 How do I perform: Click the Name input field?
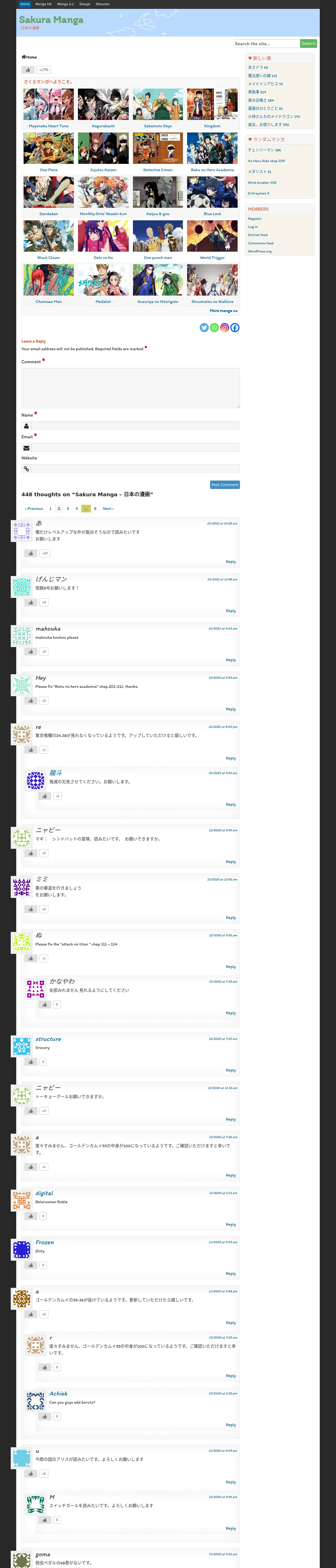click(135, 426)
